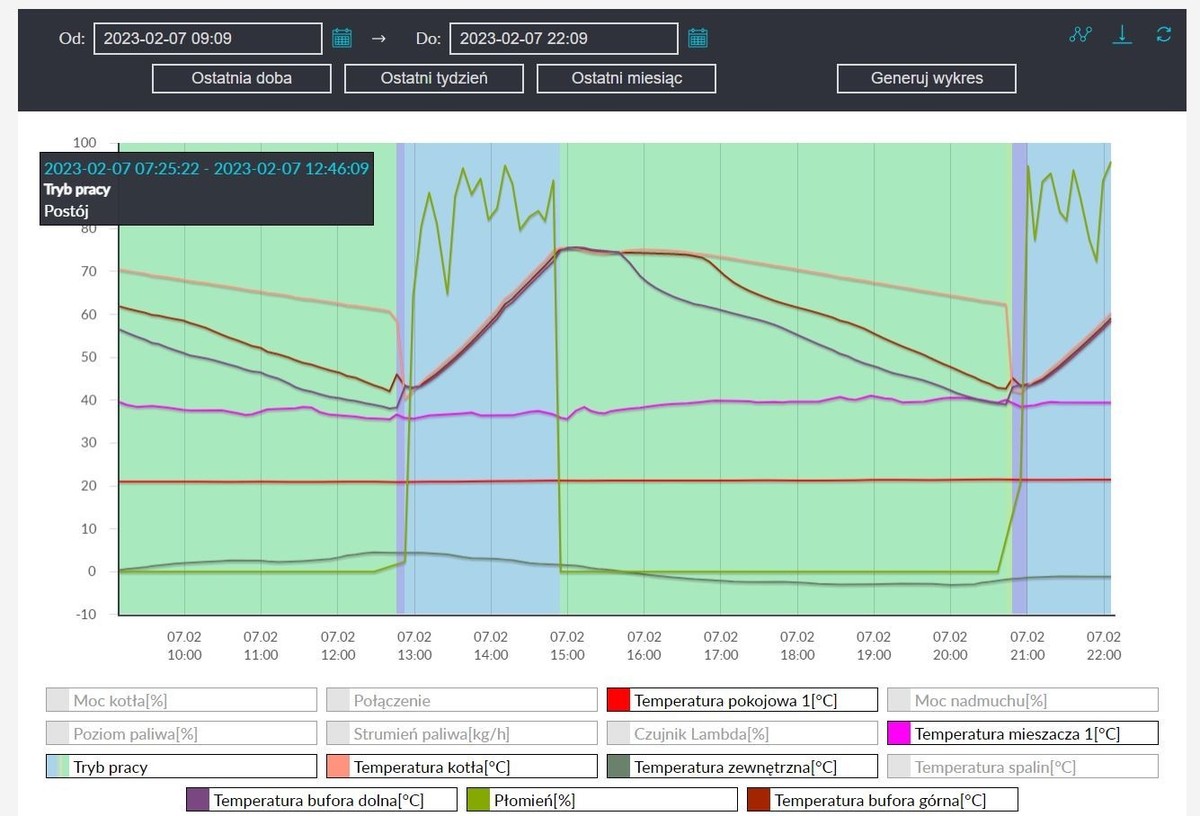Click 'Temperatura kotła' salmon color swatch
The width and height of the screenshot is (1200, 816).
(338, 767)
